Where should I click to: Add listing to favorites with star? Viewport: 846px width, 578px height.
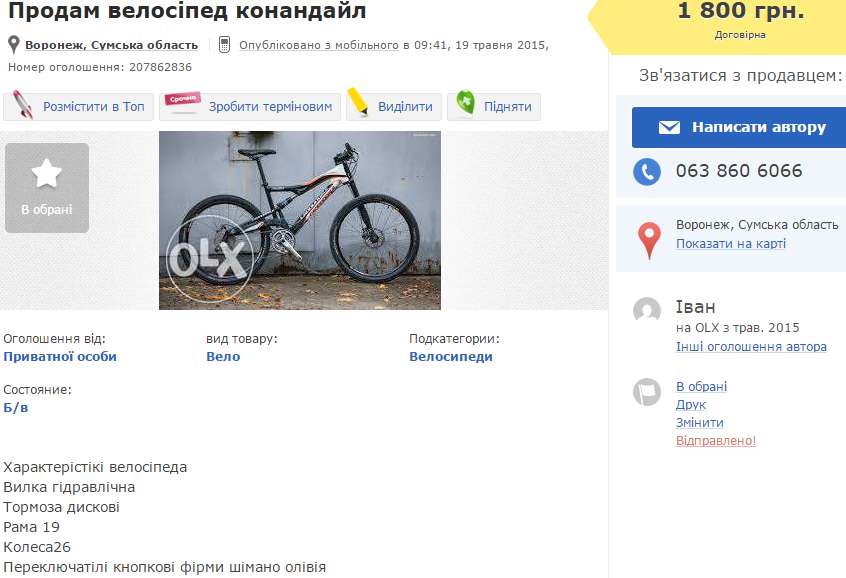pos(46,188)
